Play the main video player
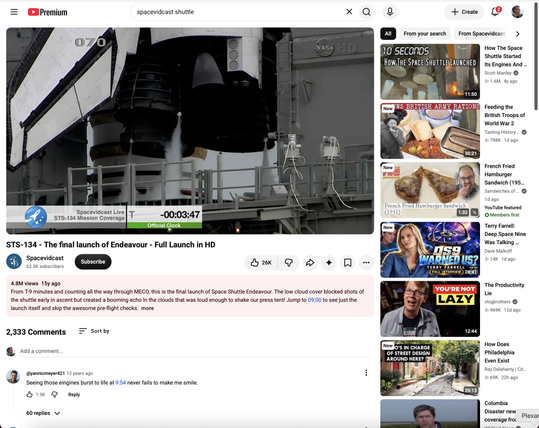The width and height of the screenshot is (539, 428). 190,131
